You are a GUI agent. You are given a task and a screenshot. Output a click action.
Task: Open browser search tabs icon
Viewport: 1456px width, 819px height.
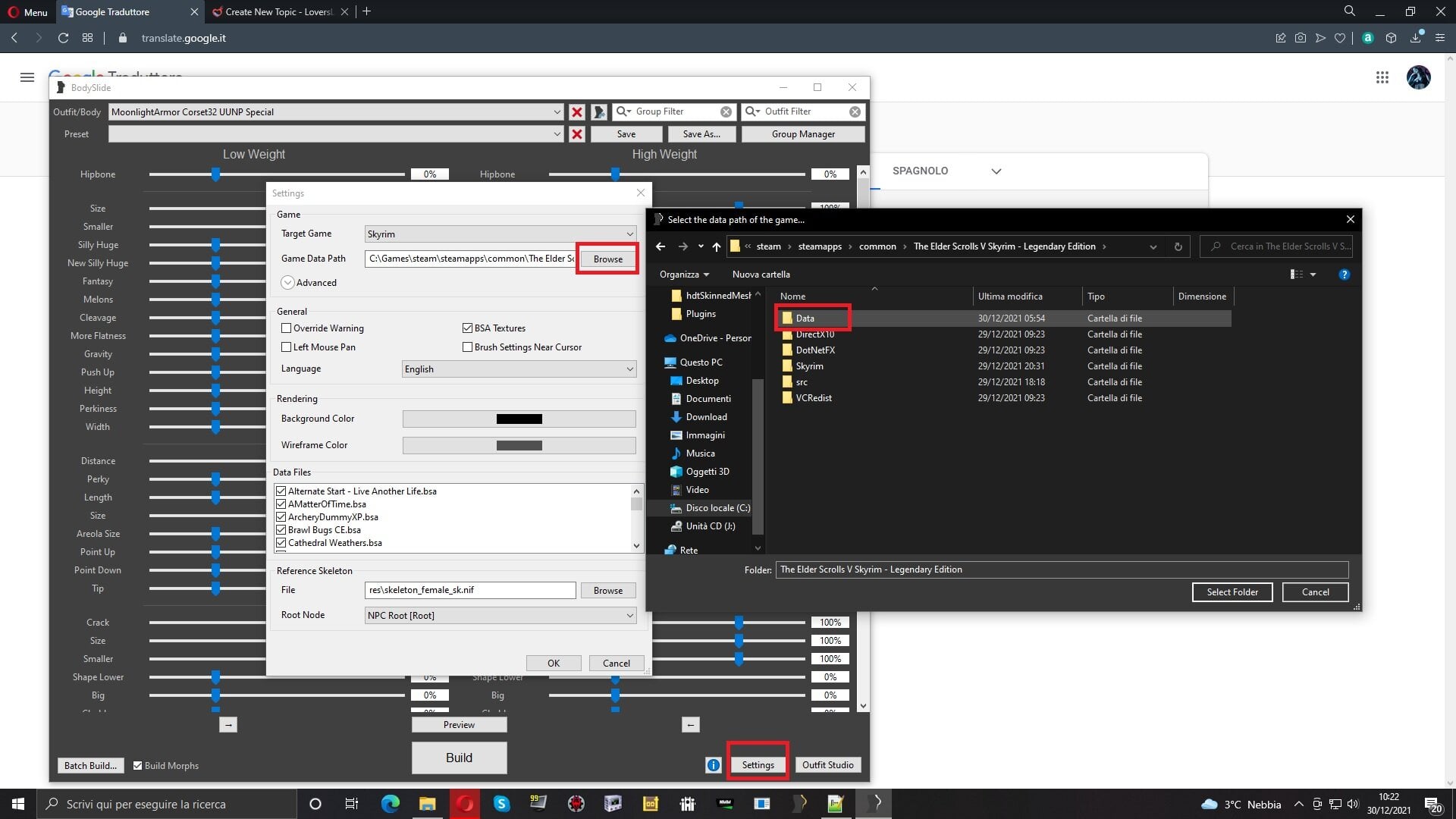pyautogui.click(x=1349, y=11)
